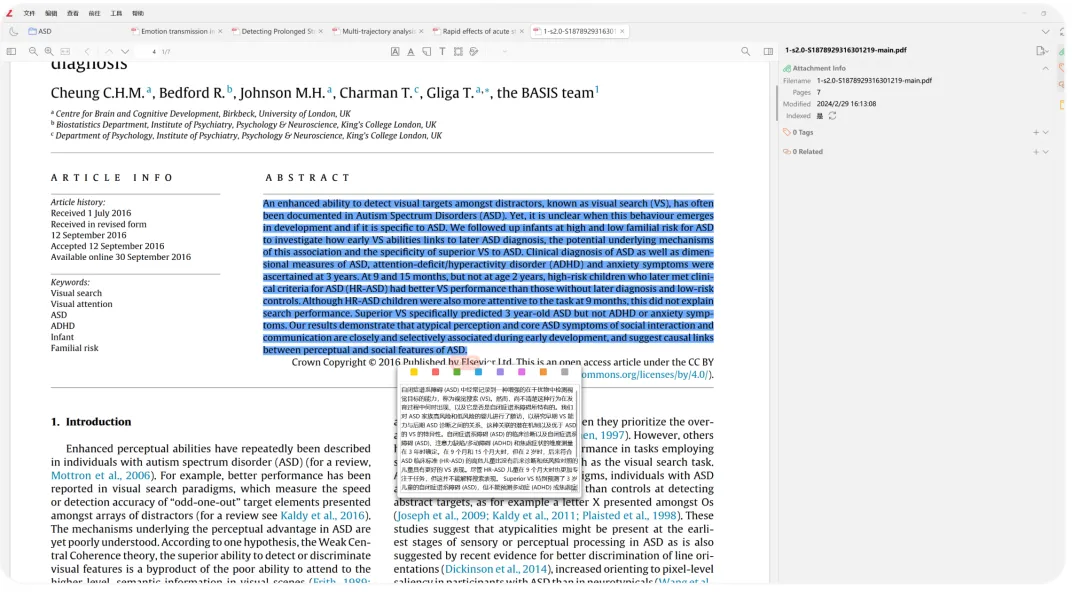Viewport: 1080px width, 596px height.
Task: Open the third menu bar item (查看)
Action: pyautogui.click(x=72, y=13)
